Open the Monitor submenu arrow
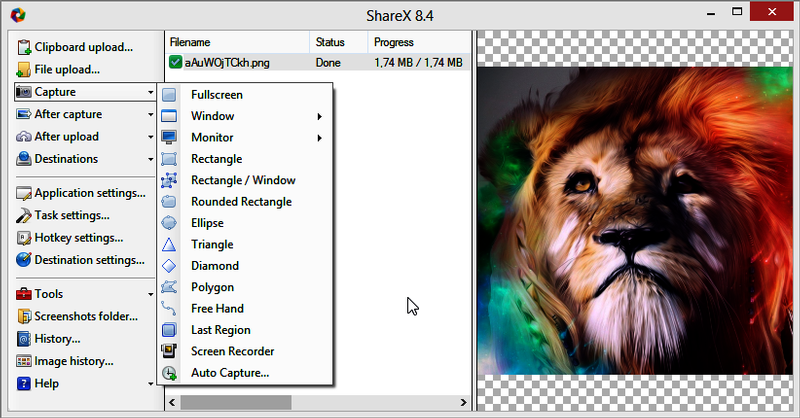The width and height of the screenshot is (800, 418). pos(319,138)
